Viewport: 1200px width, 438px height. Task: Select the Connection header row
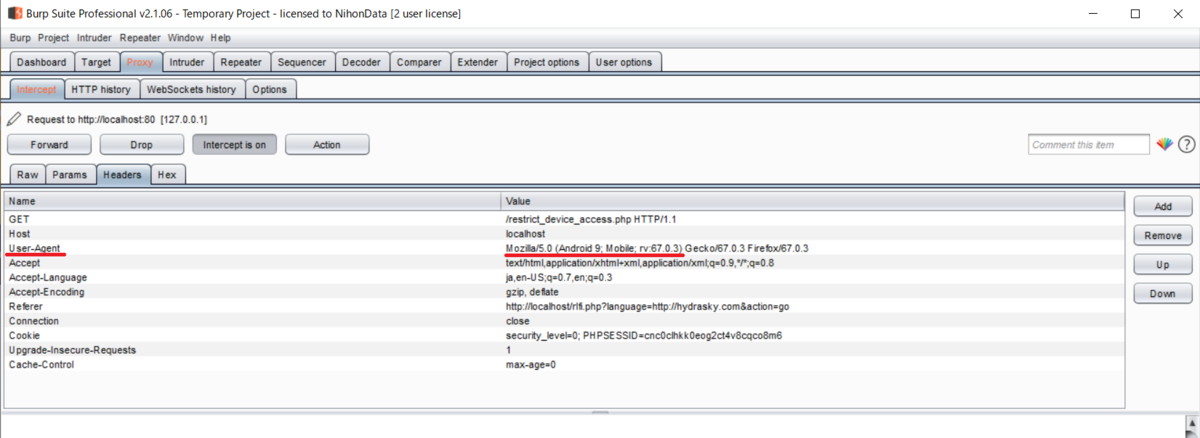point(563,321)
